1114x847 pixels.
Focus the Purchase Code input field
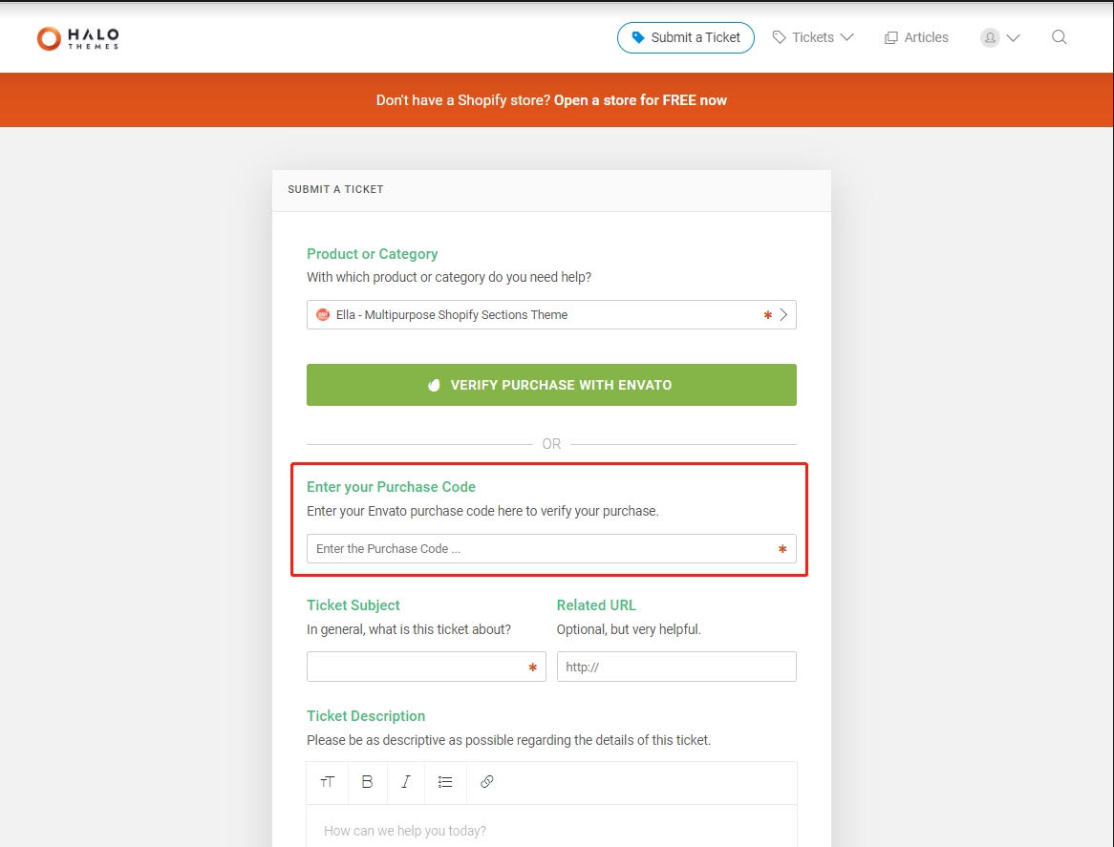click(x=551, y=549)
